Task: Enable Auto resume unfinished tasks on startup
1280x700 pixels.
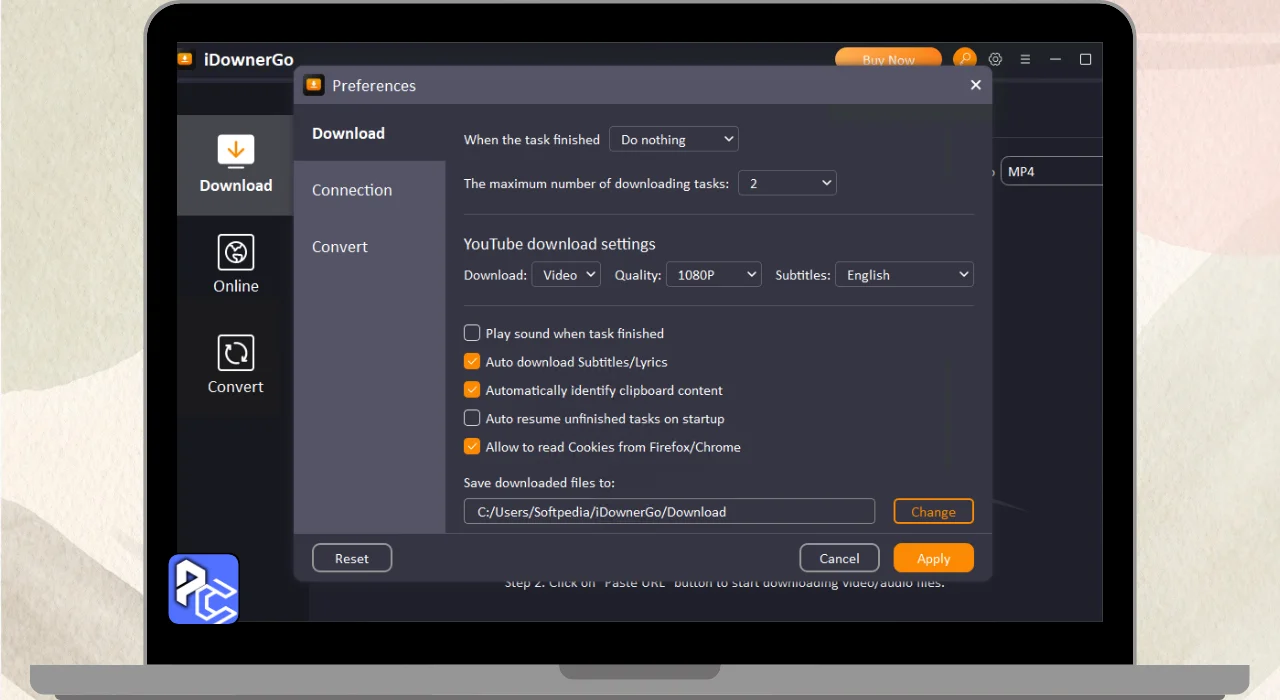Action: point(472,418)
